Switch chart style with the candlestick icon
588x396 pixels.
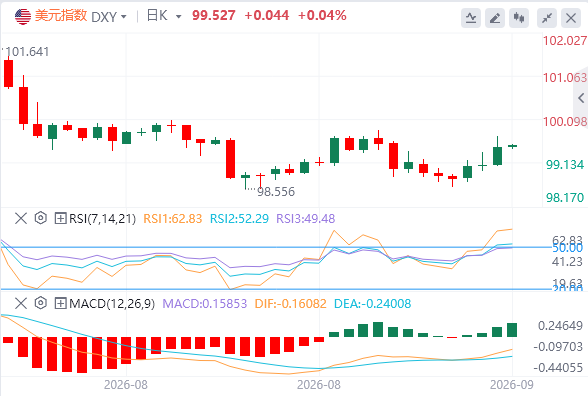click(519, 18)
